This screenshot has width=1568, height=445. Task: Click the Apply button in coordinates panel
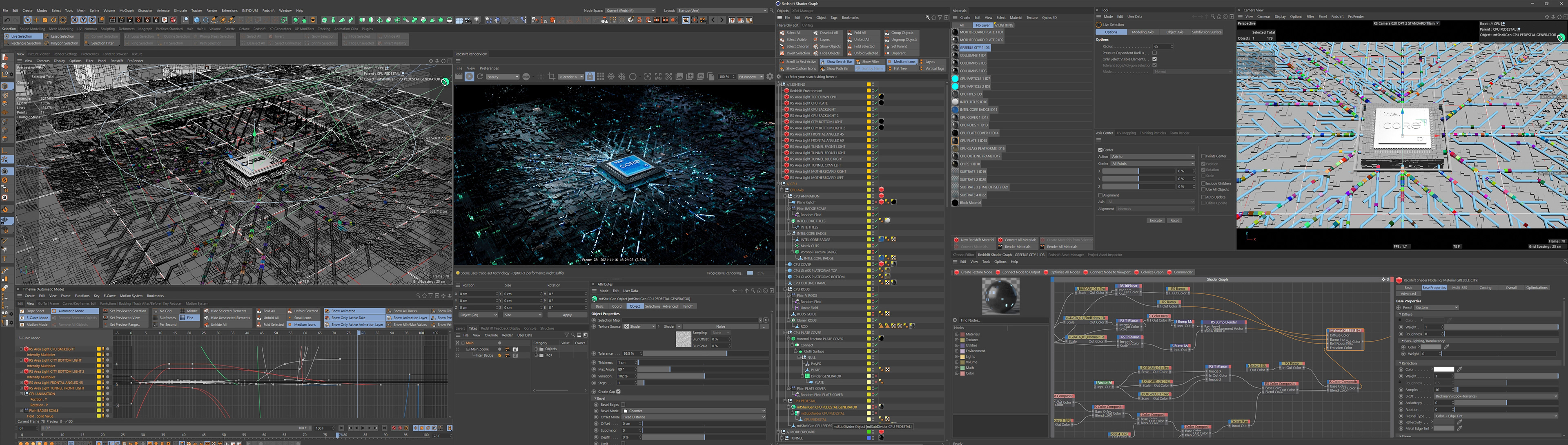[x=567, y=315]
